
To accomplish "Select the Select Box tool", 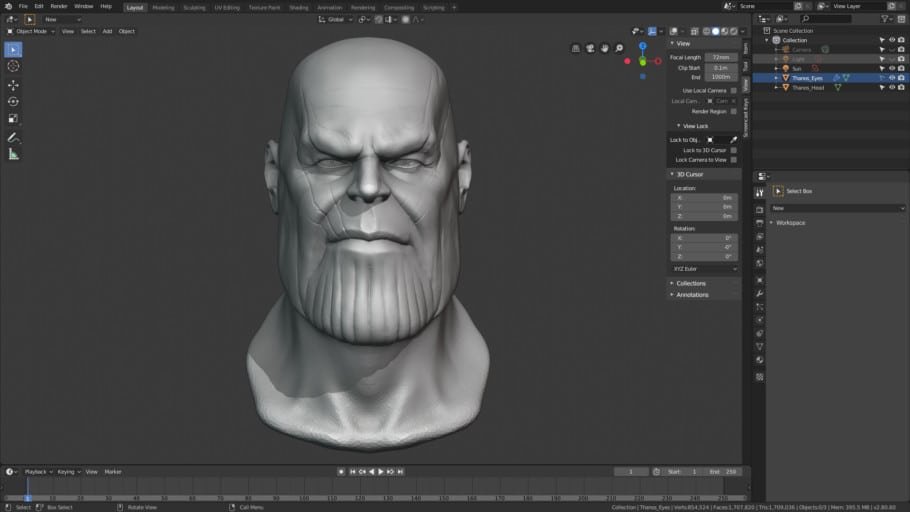I will (13, 50).
